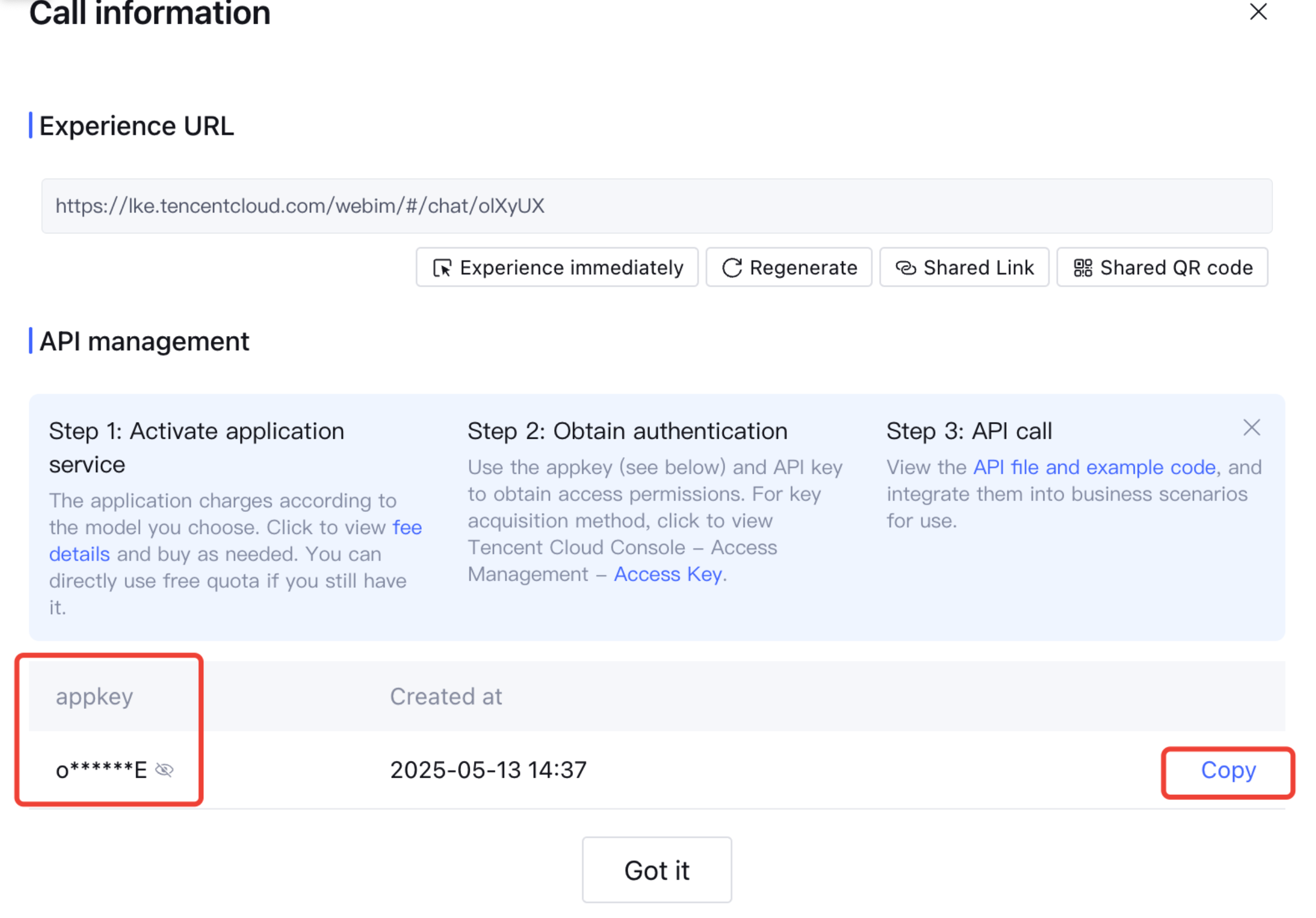
Task: Reveal the hidden appkey with eye icon
Action: click(165, 770)
